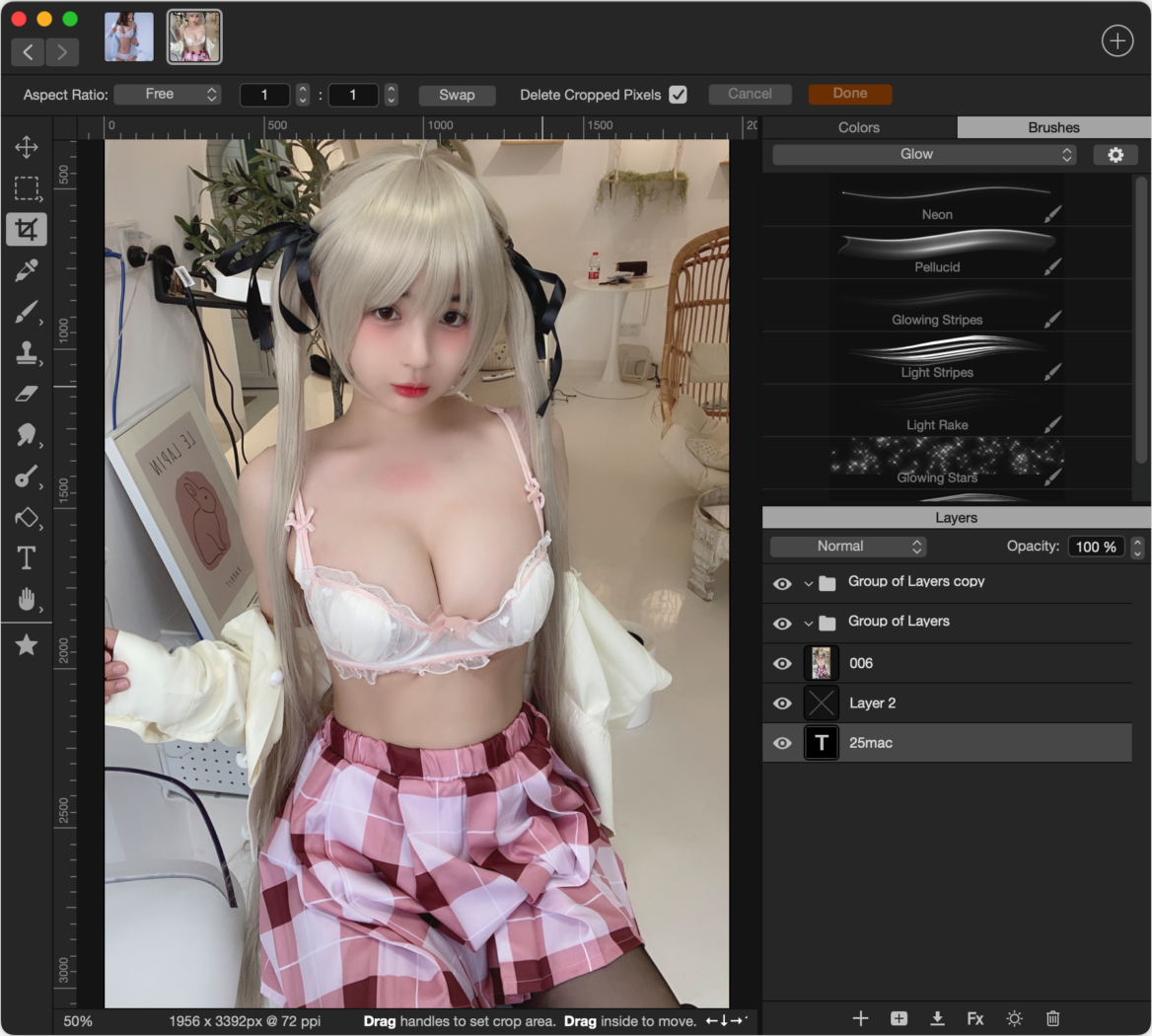Expand the Group of Layers copy chevron
Screen dimensions: 1152x1036
(808, 583)
